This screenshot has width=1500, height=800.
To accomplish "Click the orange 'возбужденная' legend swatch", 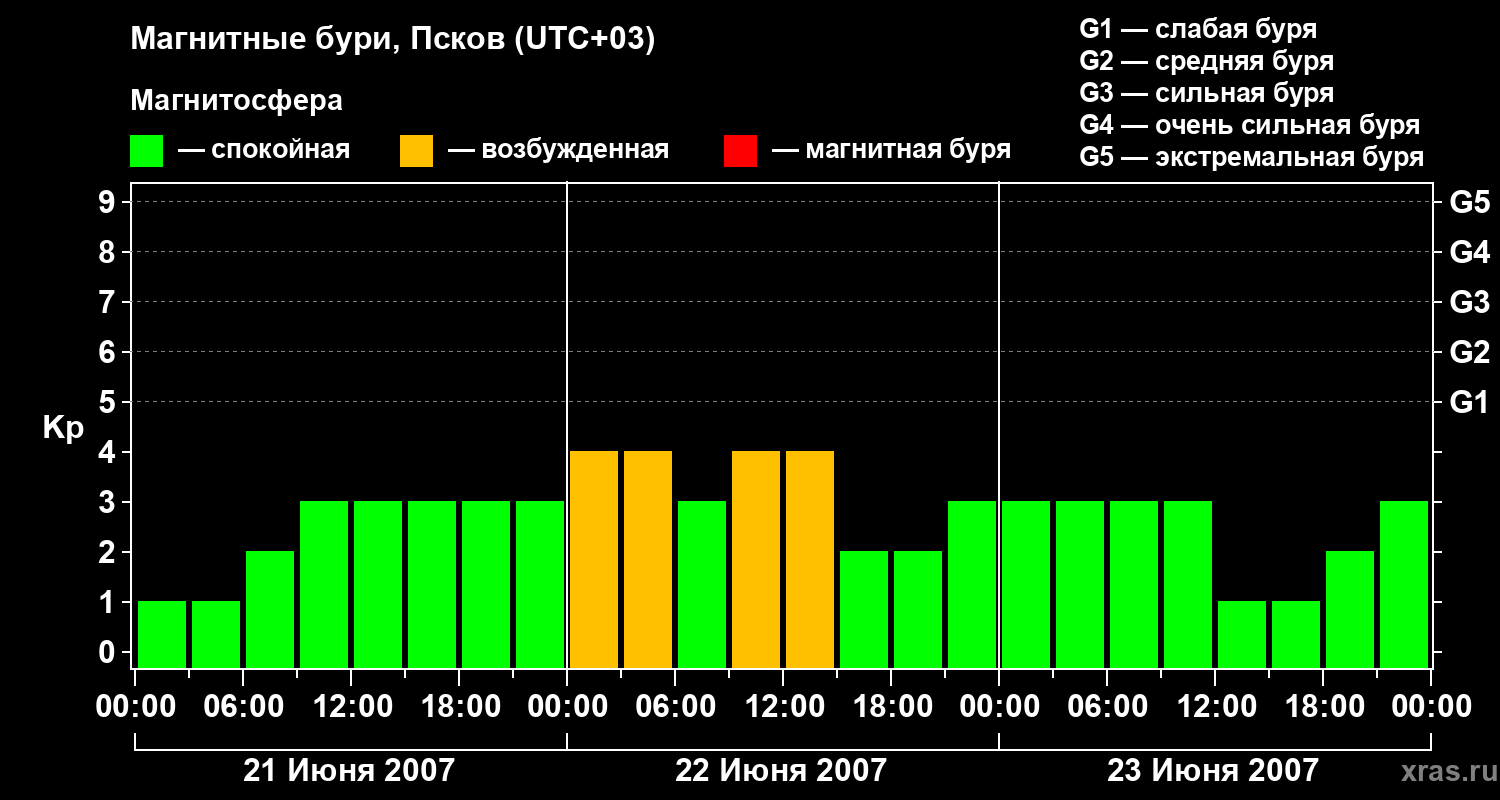I will click(417, 151).
